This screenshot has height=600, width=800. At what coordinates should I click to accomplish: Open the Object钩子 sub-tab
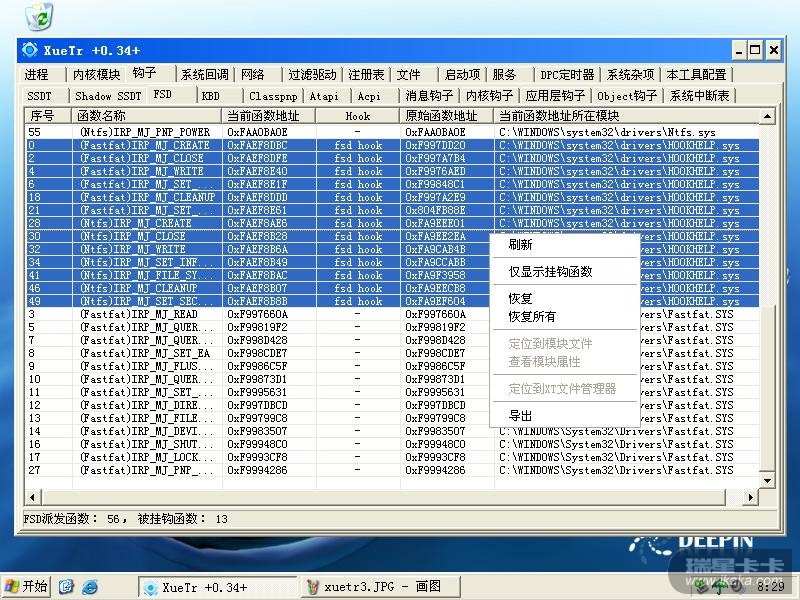pos(627,96)
